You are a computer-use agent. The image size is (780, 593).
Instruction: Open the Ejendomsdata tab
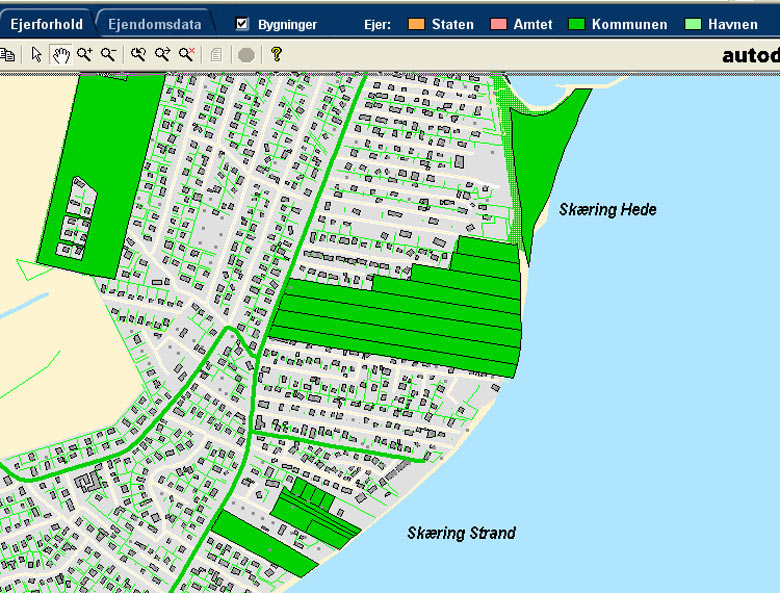155,24
